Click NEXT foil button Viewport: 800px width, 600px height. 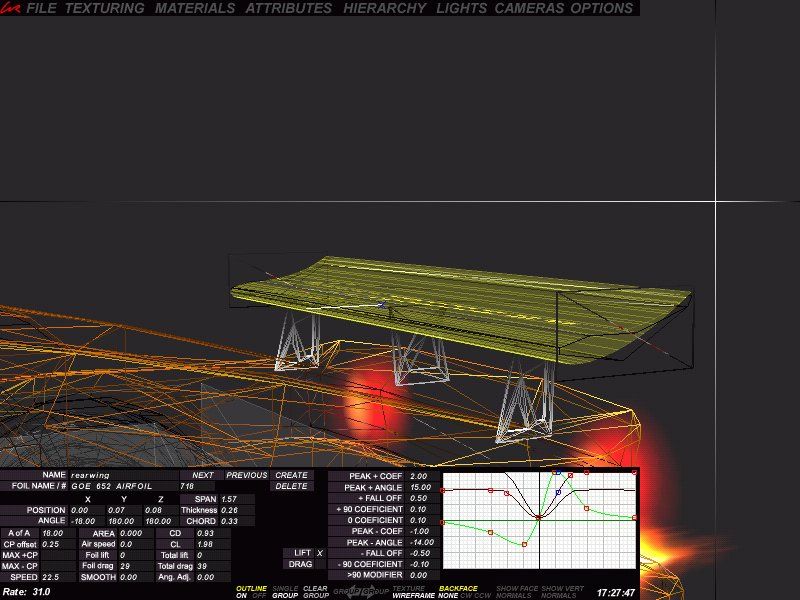[203, 475]
